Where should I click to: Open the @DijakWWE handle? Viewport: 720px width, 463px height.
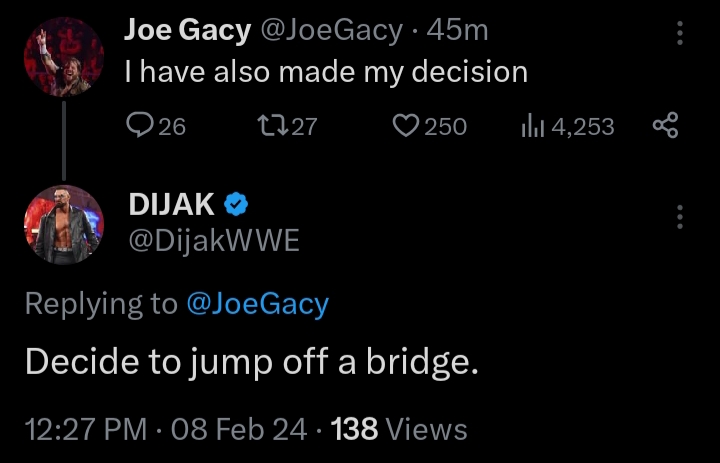tap(213, 241)
